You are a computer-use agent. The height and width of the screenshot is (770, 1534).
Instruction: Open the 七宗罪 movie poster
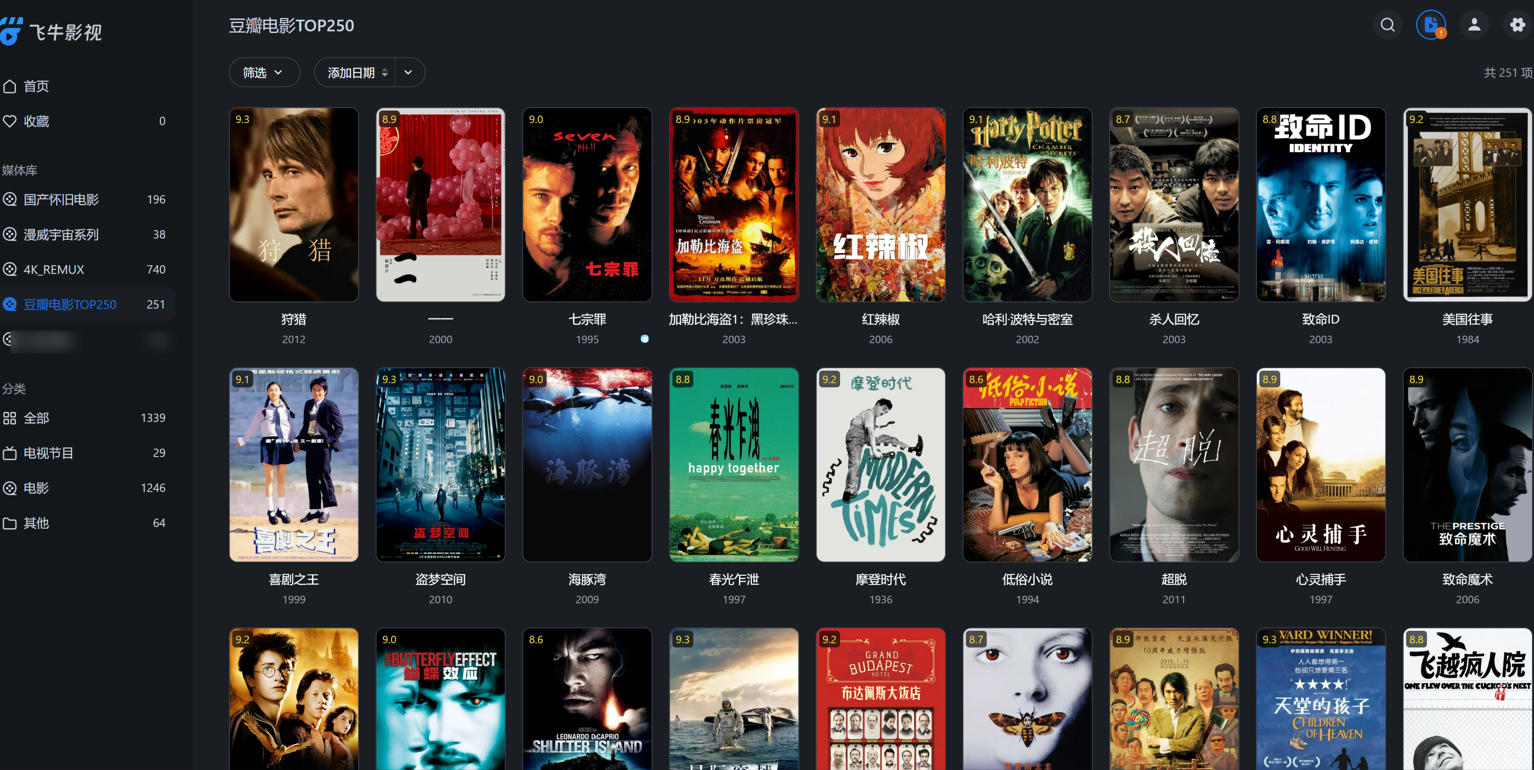tap(587, 204)
